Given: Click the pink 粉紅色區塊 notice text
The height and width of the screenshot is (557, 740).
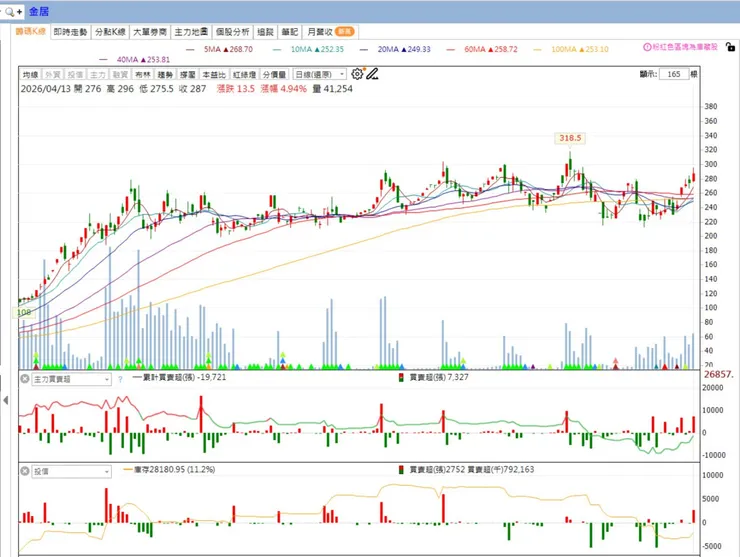Looking at the screenshot, I should tap(685, 47).
